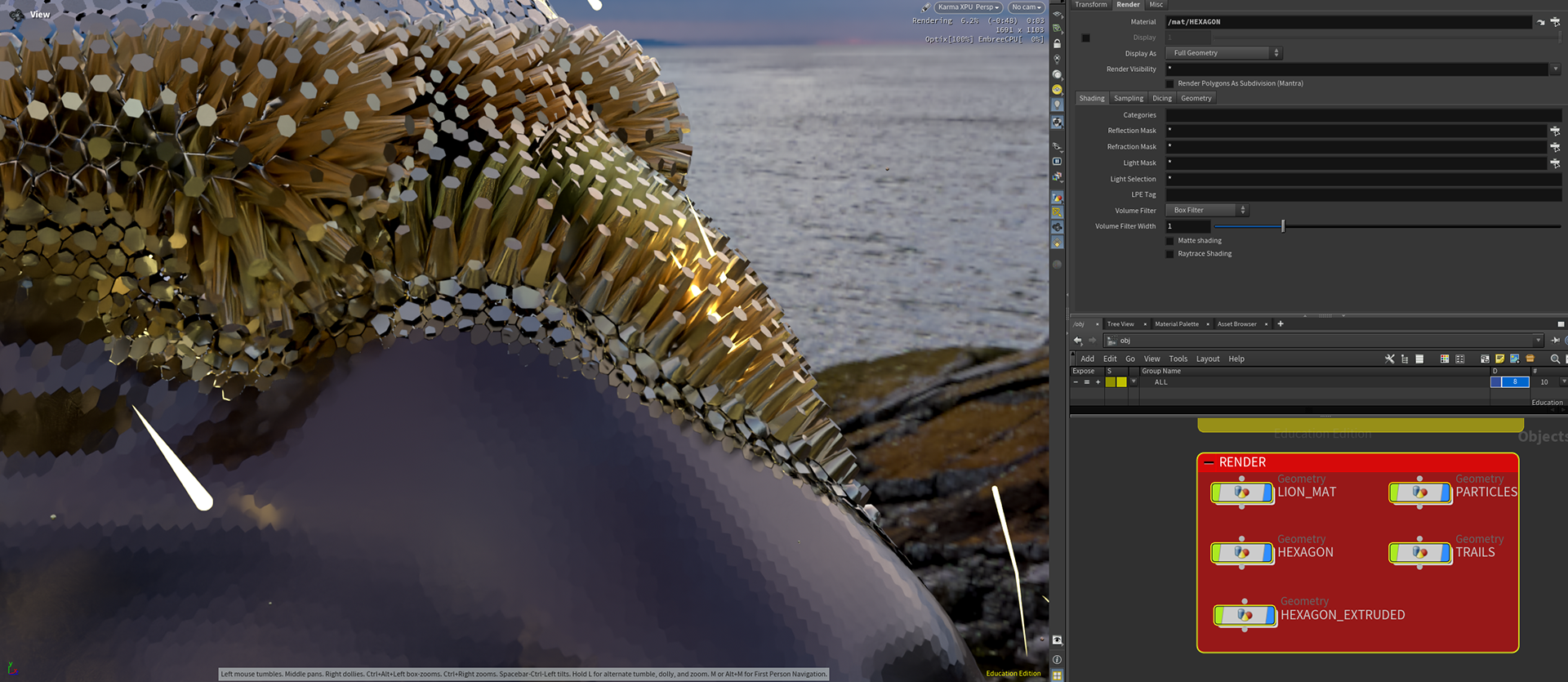Open the color palette grid icon in network toolbar

1445,359
